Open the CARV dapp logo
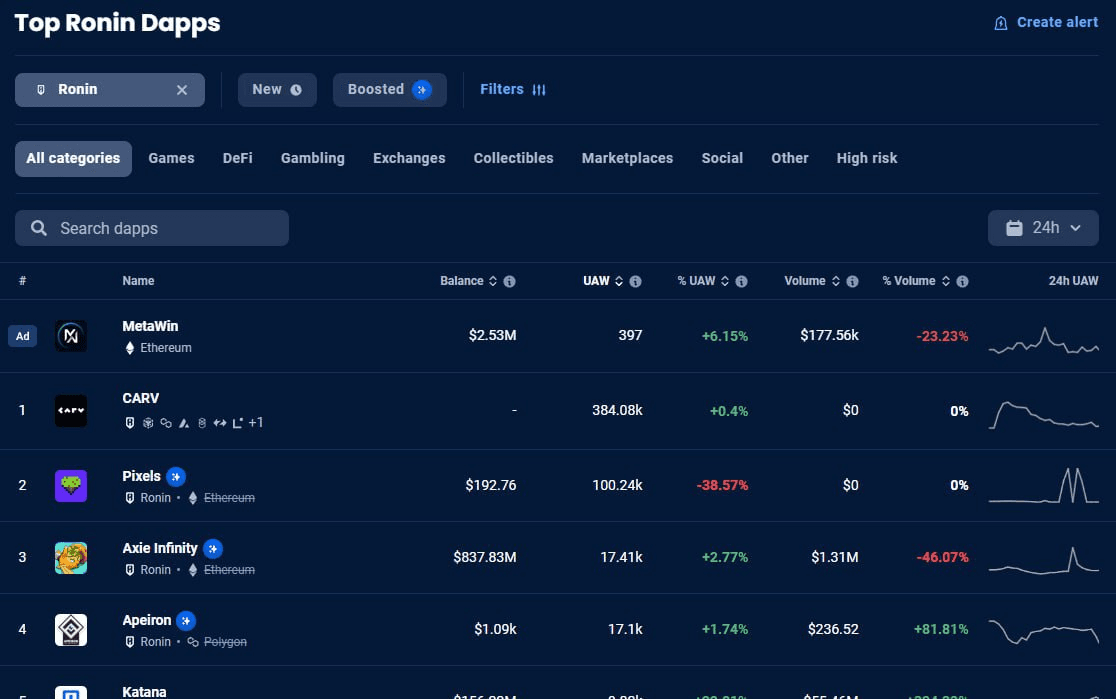This screenshot has height=699, width=1116. (71, 411)
